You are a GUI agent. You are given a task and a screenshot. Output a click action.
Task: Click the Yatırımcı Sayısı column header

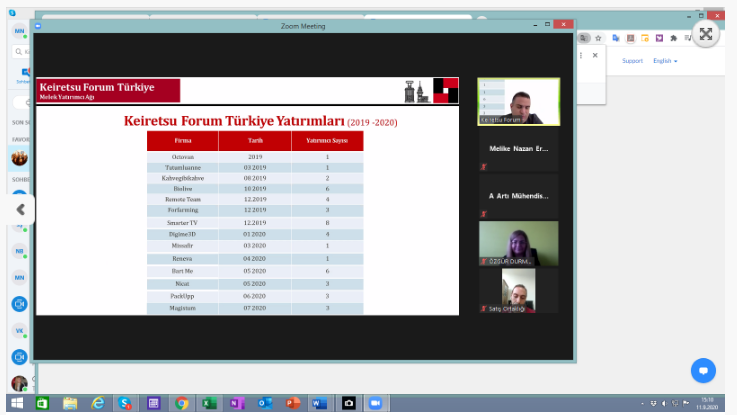pyautogui.click(x=327, y=141)
